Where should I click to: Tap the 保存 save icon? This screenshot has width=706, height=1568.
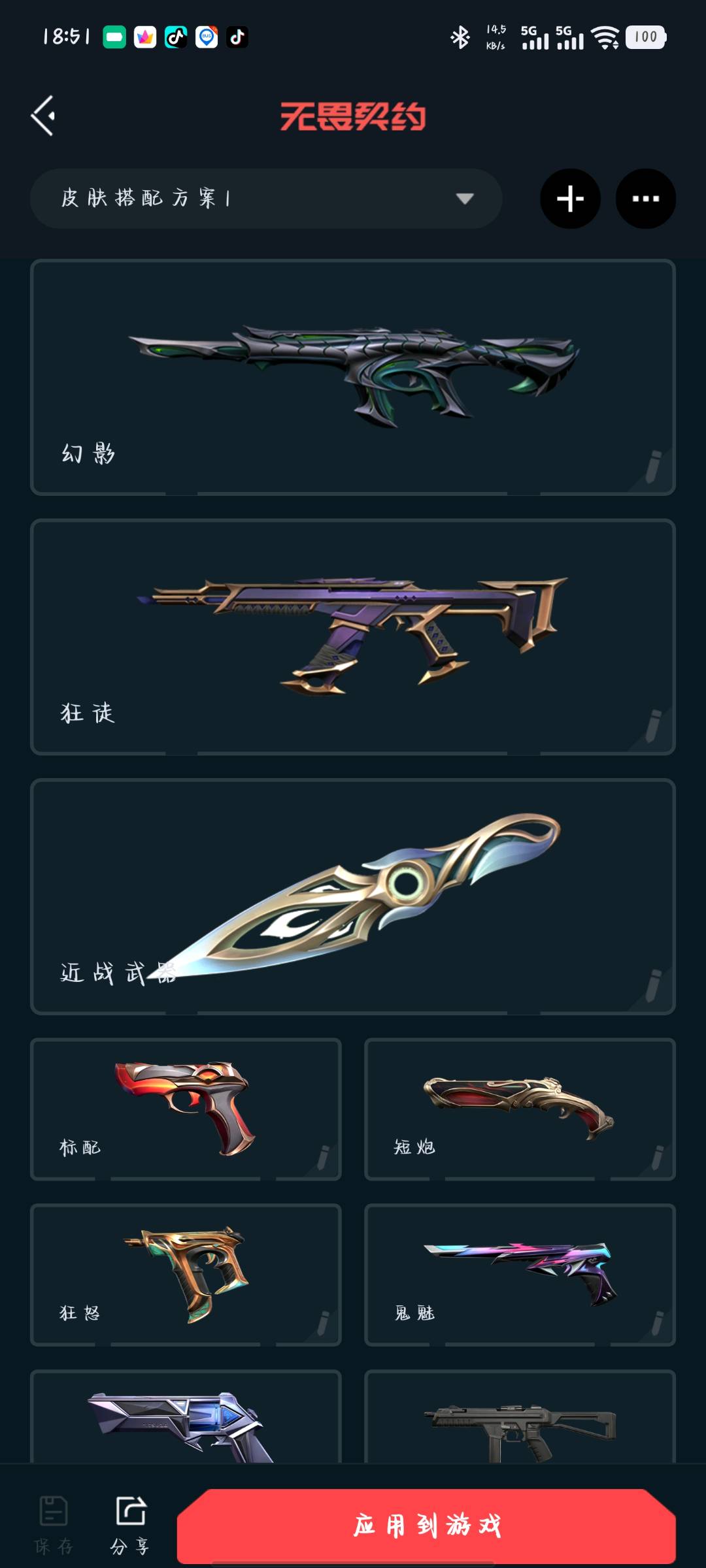(54, 1525)
